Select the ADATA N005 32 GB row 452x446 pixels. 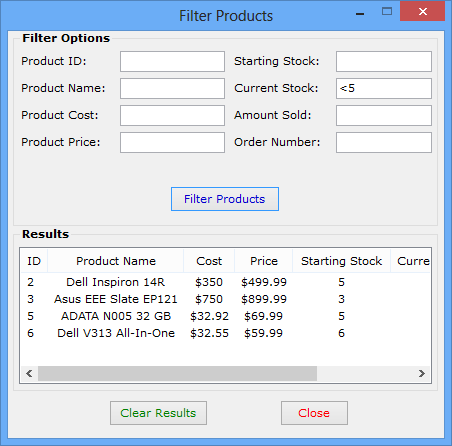coord(225,316)
